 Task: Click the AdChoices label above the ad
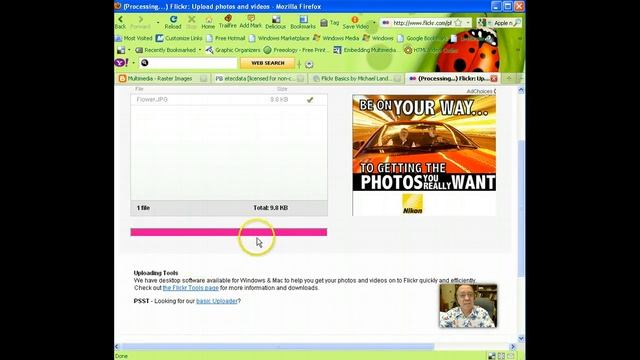point(481,91)
